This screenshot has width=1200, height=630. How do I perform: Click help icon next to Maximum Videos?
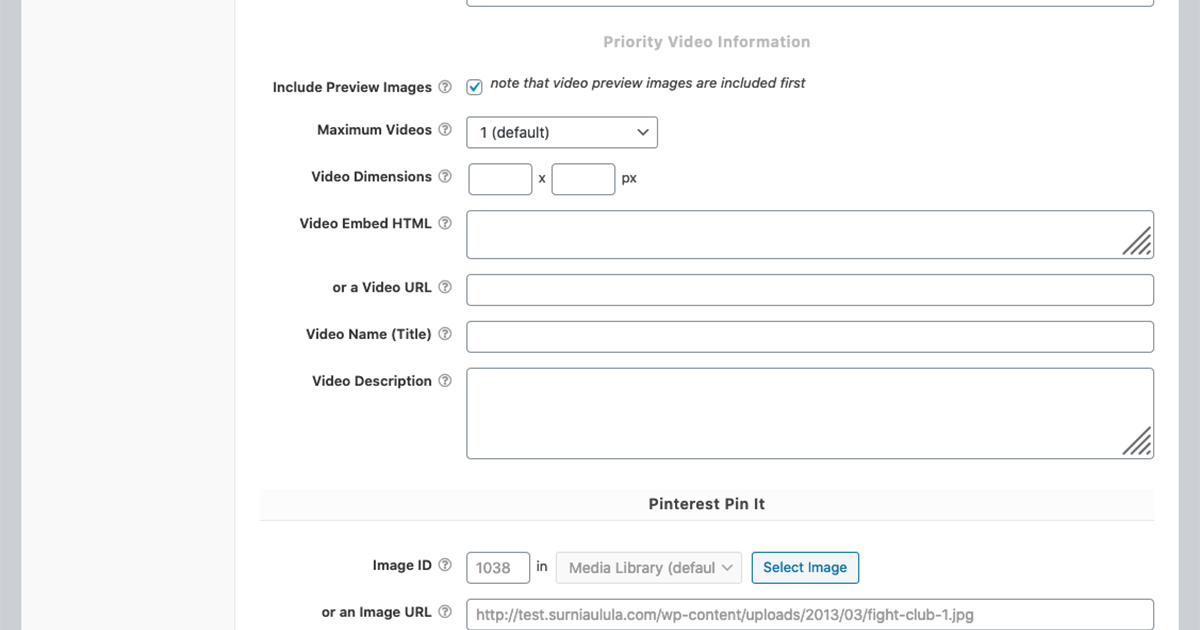point(445,130)
